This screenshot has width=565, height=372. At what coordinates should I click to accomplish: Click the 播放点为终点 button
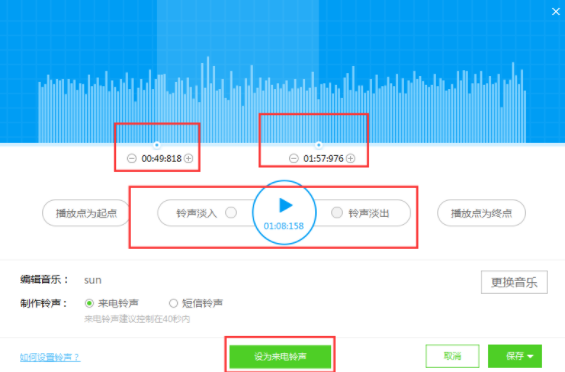click(481, 213)
